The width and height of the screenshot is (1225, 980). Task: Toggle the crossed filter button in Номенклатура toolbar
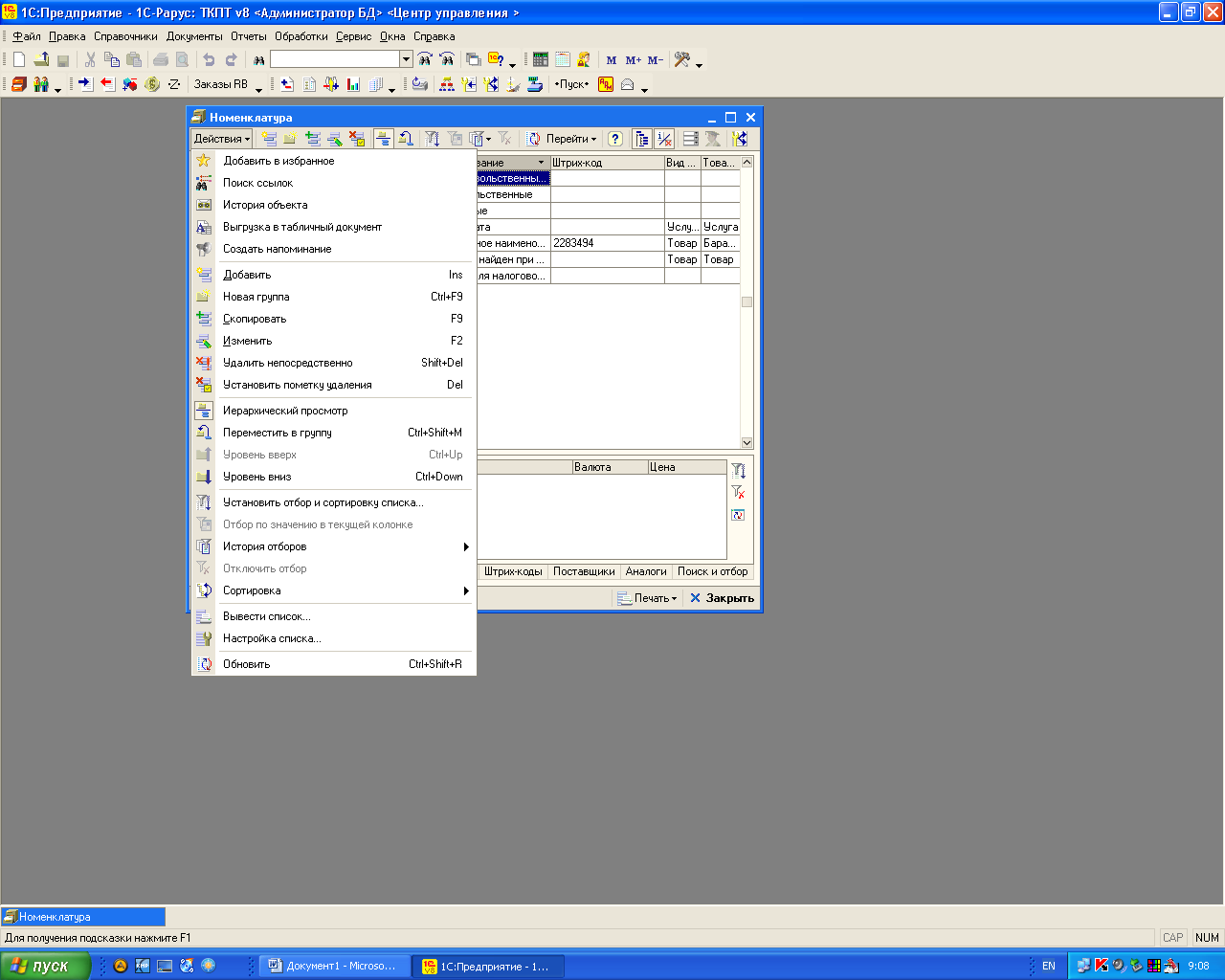(664, 139)
